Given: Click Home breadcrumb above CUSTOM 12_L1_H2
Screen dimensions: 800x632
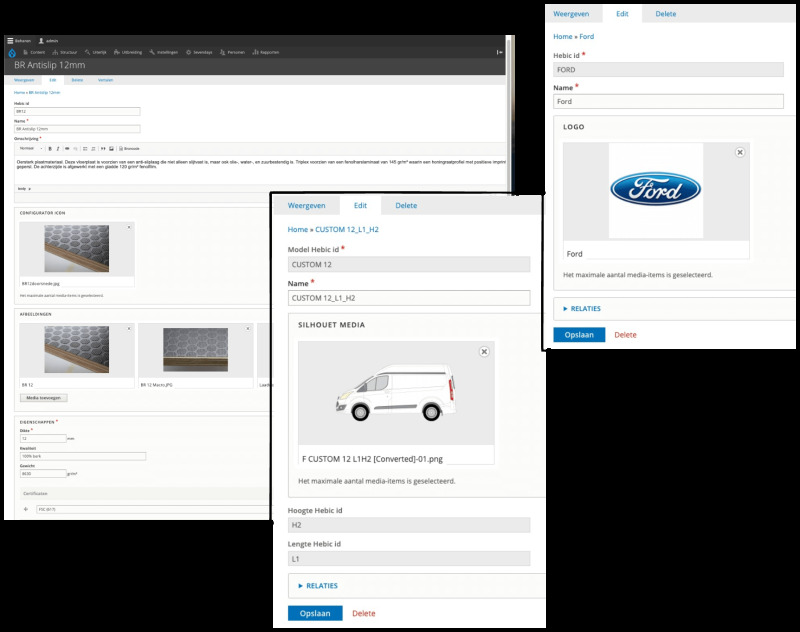Looking at the screenshot, I should tap(298, 230).
